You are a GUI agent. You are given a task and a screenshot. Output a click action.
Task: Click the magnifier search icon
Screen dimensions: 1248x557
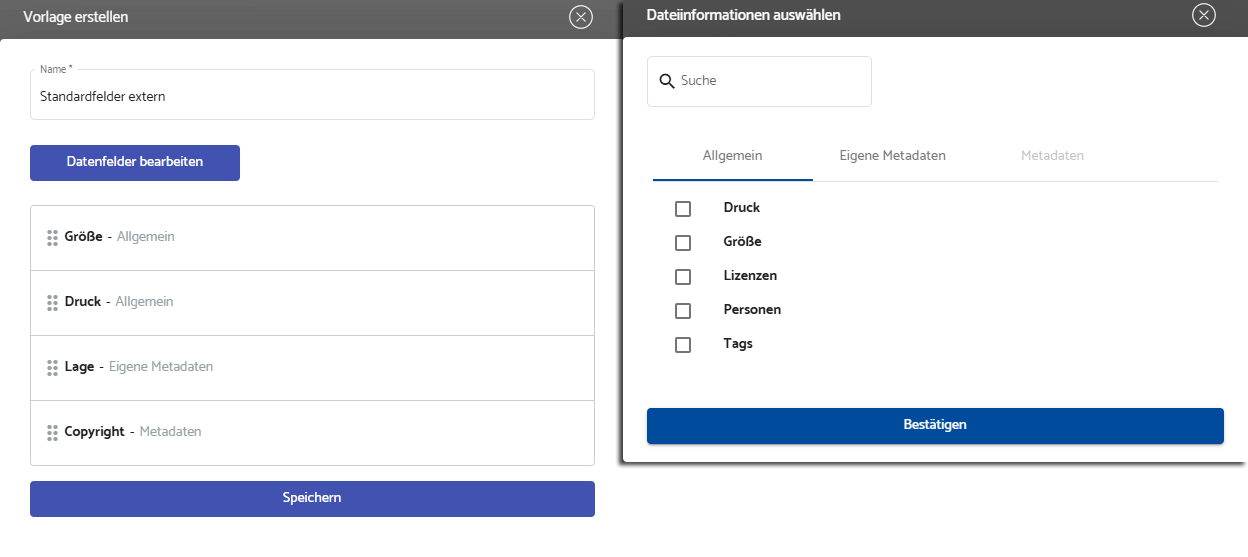pyautogui.click(x=667, y=81)
